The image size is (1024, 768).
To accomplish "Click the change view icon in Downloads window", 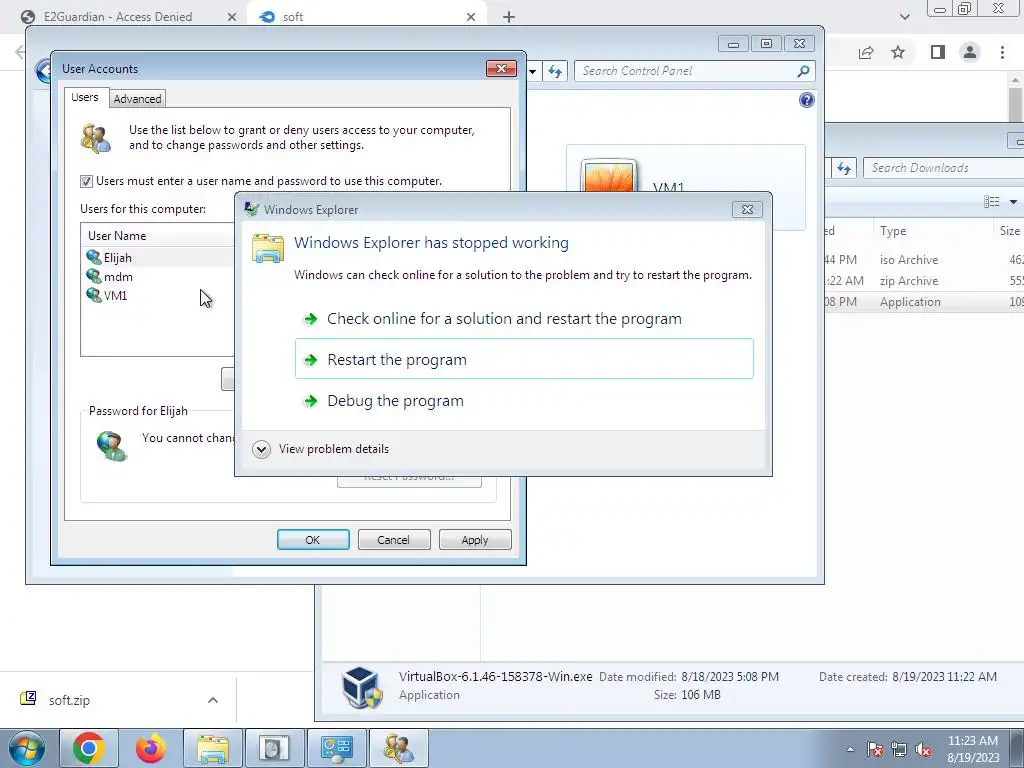I will pyautogui.click(x=991, y=202).
